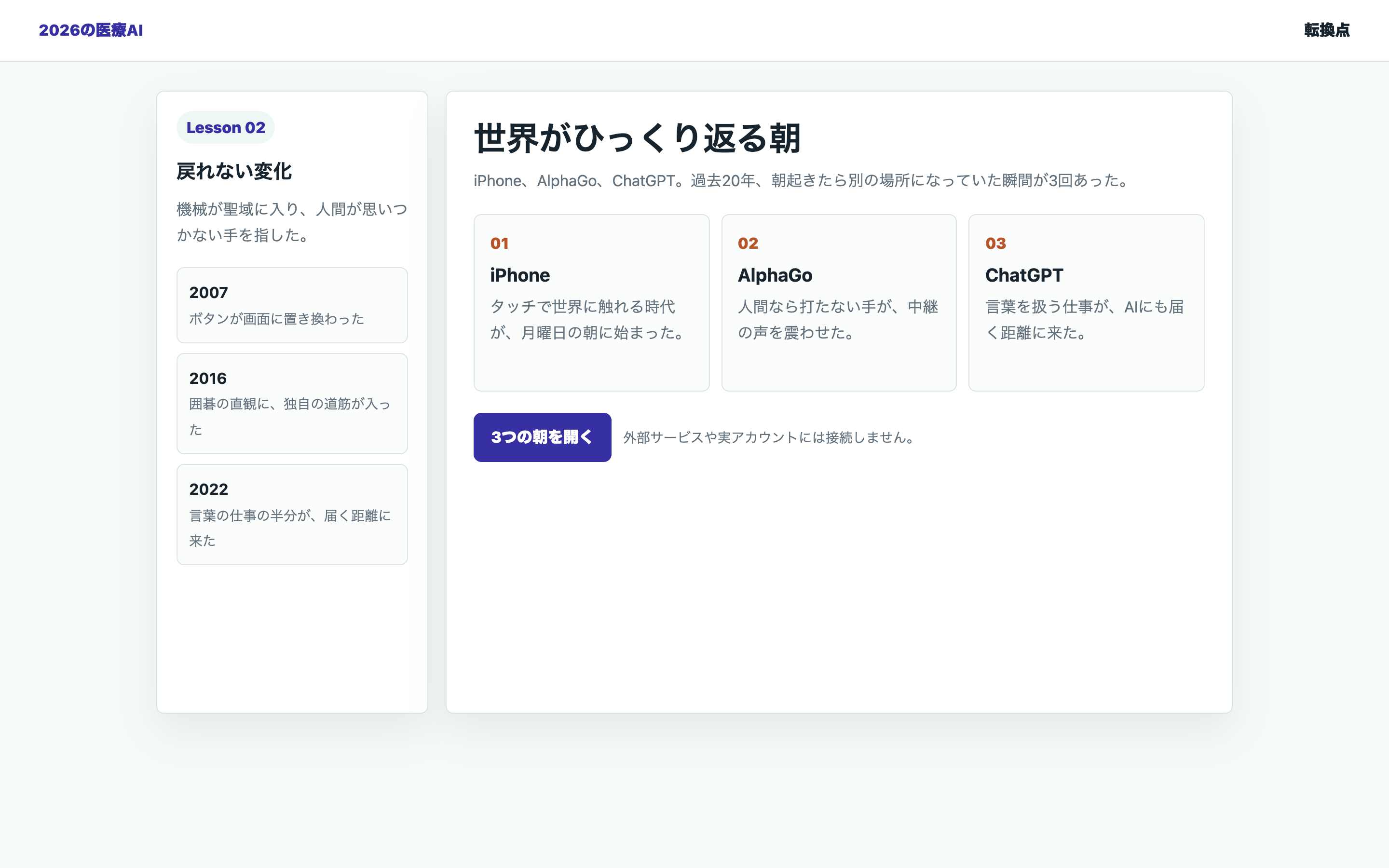Screen dimensions: 1389x868
Task: Click the heading 世界がひっくり返る朝
Action: tap(637, 138)
